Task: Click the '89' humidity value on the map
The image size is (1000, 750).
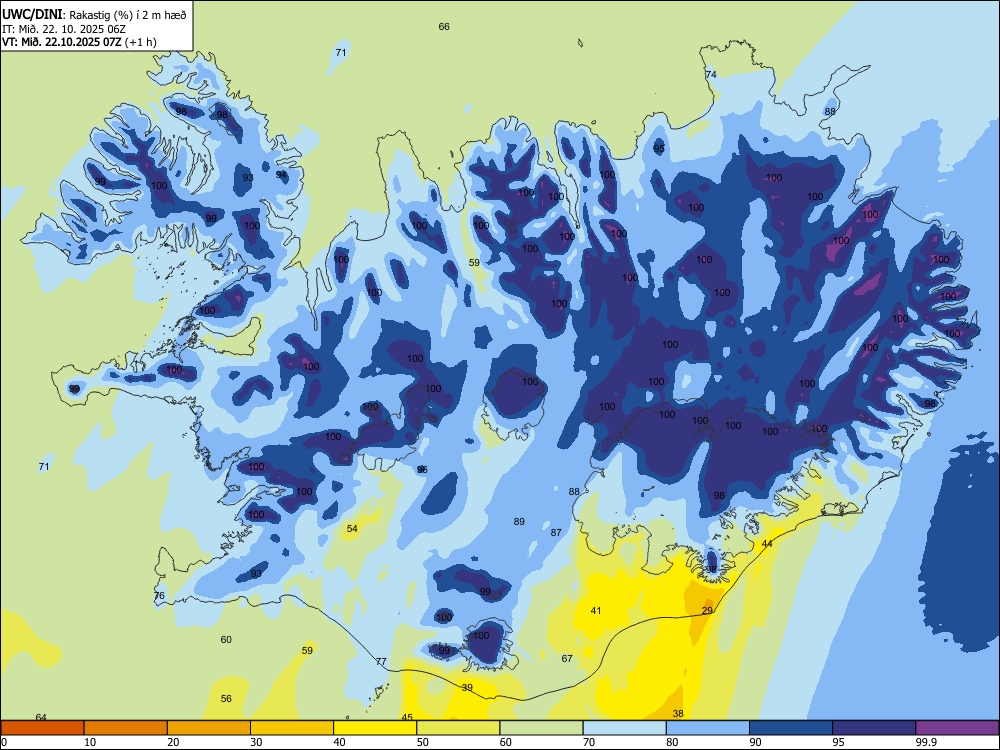Action: pos(519,521)
